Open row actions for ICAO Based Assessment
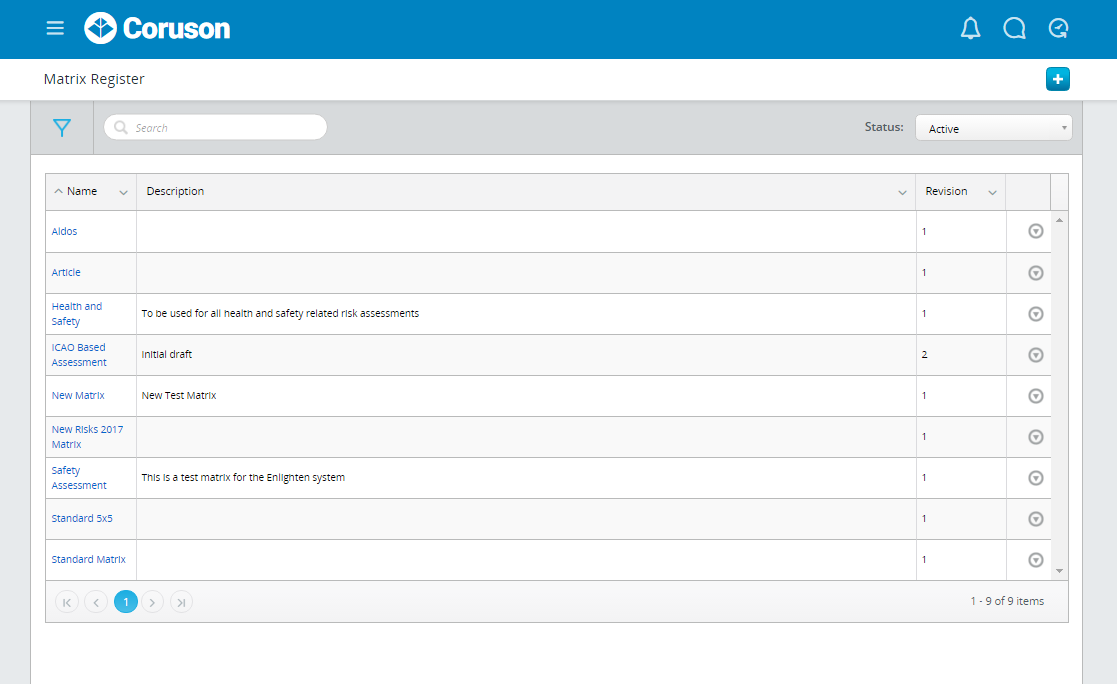The image size is (1117, 684). (1036, 355)
